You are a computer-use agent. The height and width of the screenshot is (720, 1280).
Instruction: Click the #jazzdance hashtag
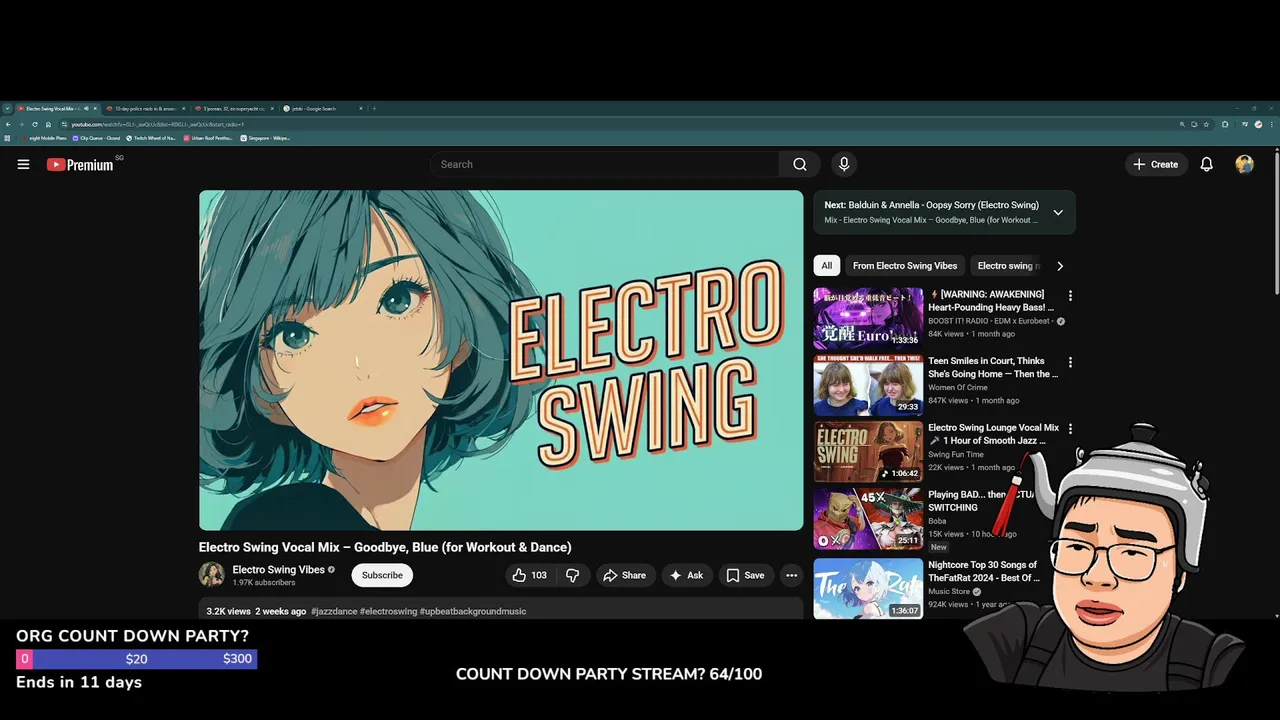(x=333, y=611)
